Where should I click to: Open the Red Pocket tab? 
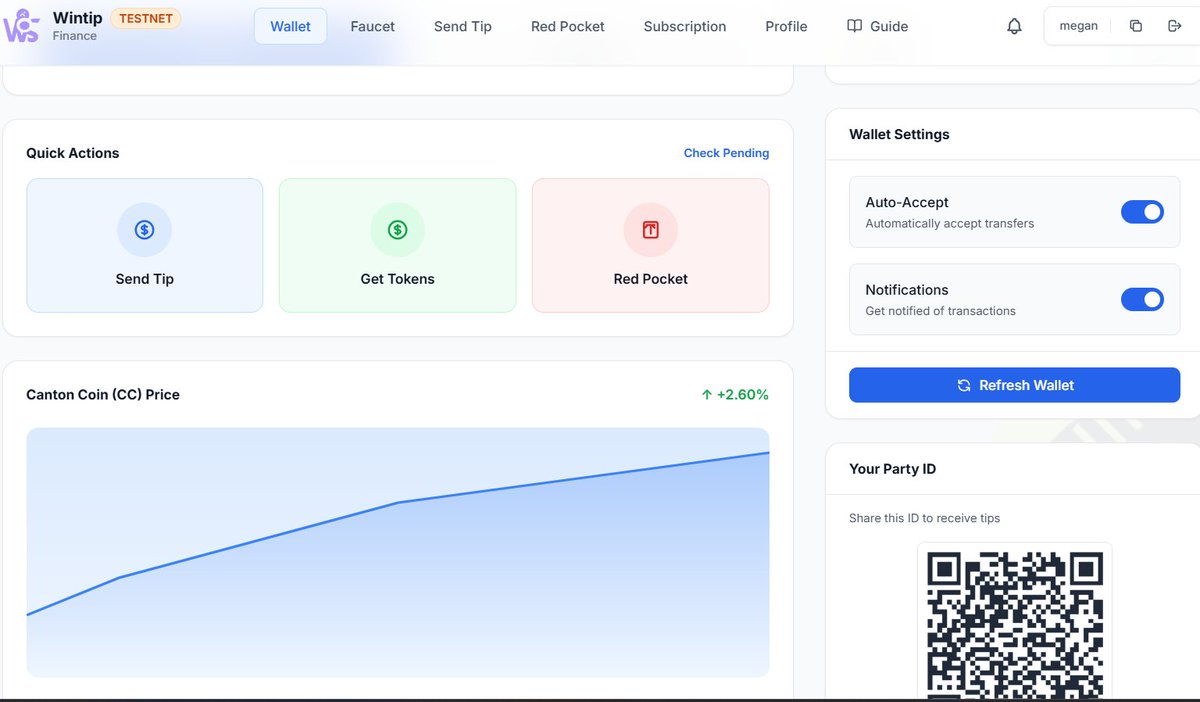point(568,26)
